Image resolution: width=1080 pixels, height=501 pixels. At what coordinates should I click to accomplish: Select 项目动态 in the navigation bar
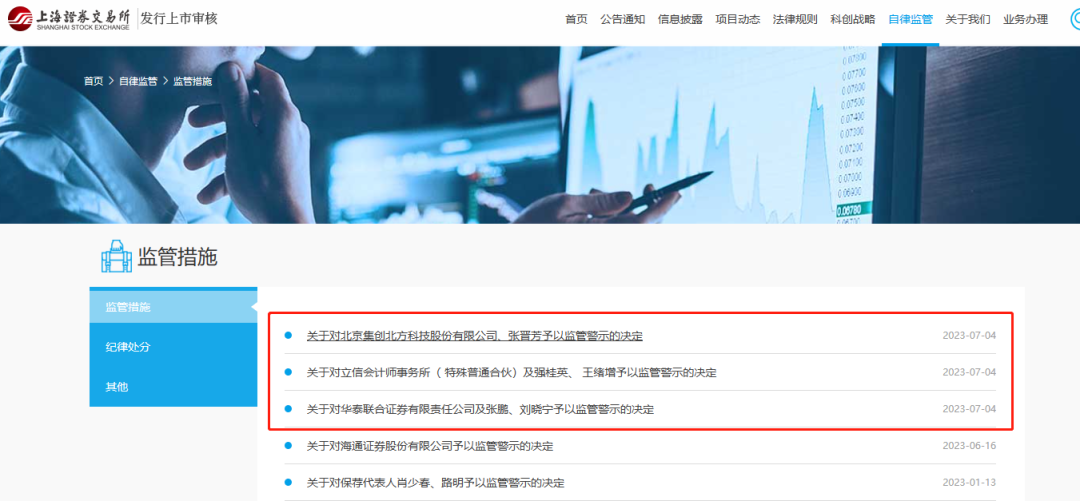pos(737,19)
